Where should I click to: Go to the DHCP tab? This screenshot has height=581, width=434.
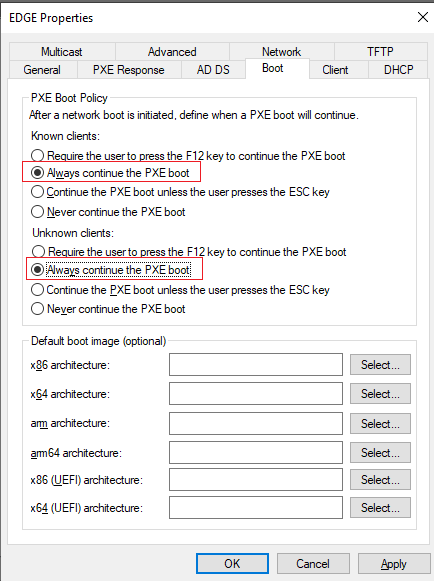(x=398, y=70)
